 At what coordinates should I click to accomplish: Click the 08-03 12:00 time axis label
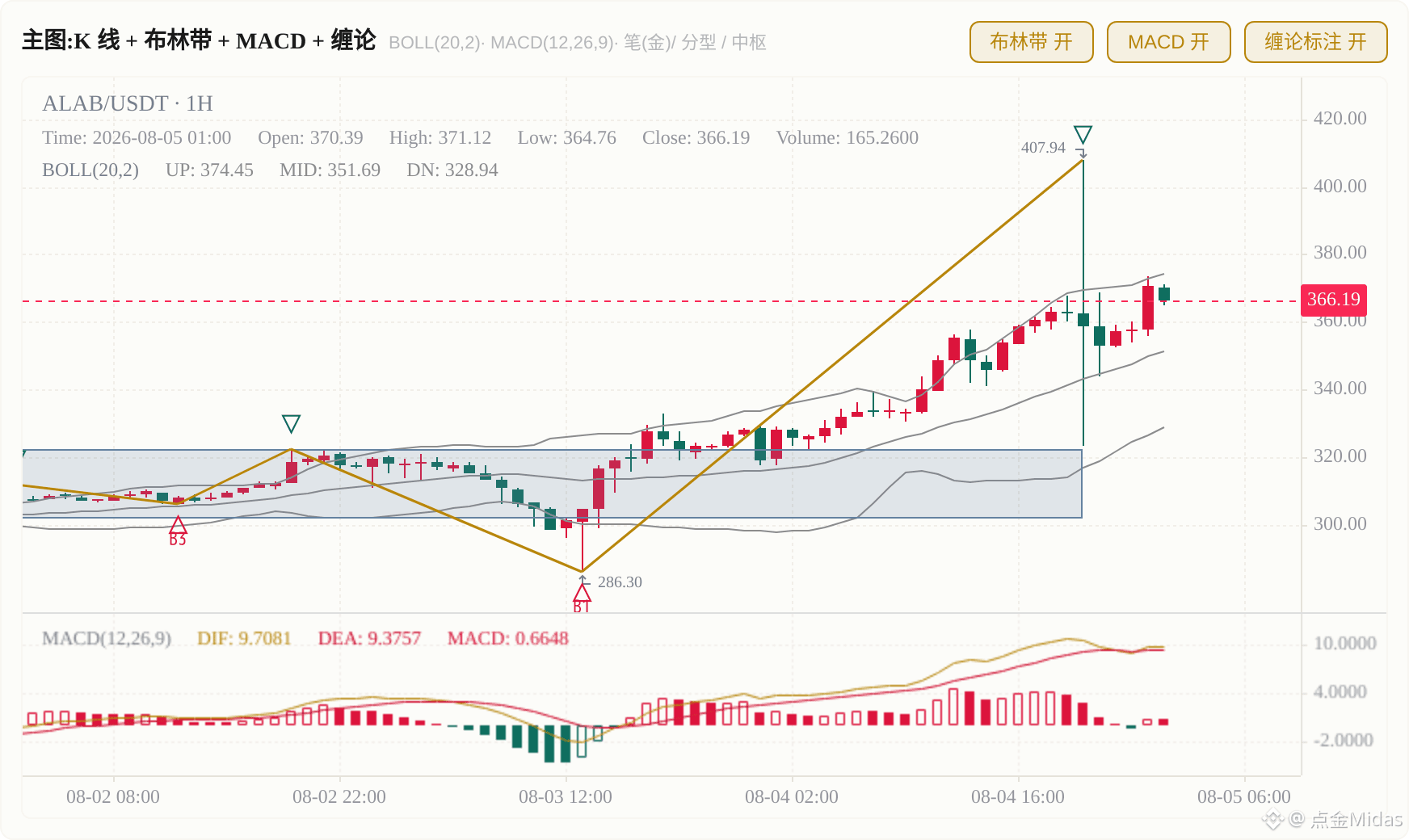(566, 797)
